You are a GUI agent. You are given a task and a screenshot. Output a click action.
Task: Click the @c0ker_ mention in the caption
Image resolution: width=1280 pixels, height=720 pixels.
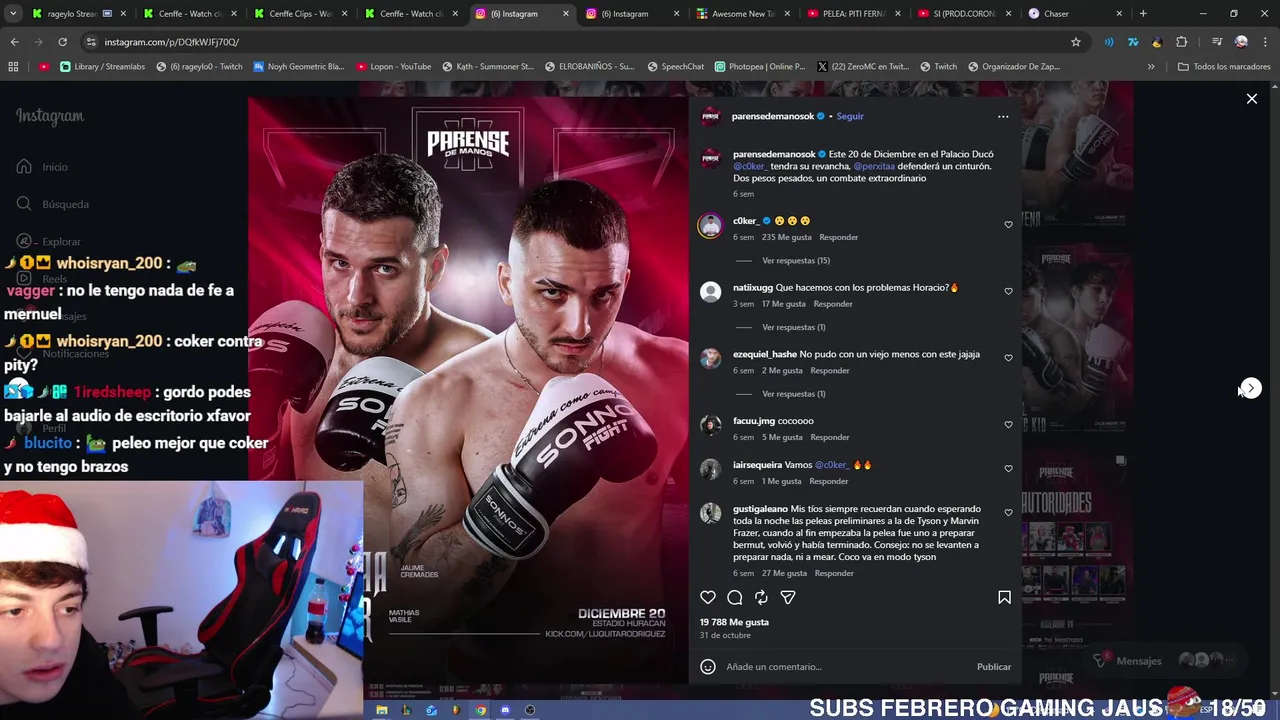click(x=749, y=166)
